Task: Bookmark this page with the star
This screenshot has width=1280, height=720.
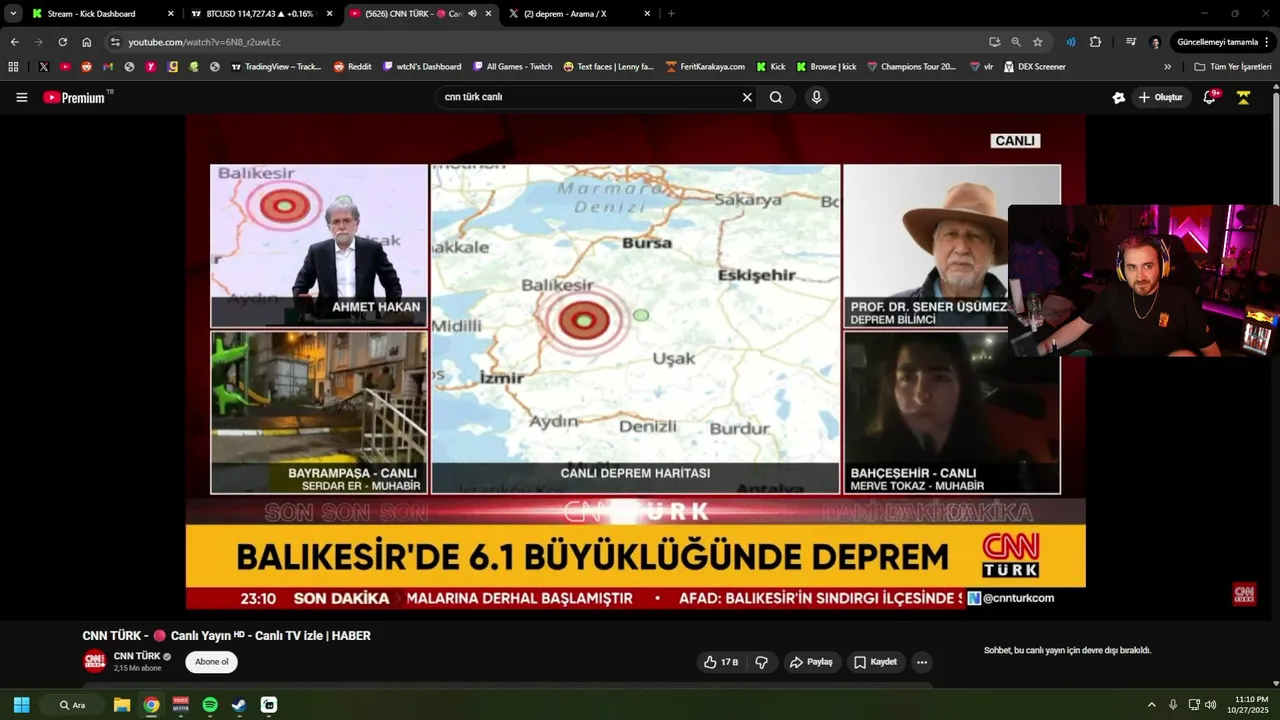Action: (1038, 42)
